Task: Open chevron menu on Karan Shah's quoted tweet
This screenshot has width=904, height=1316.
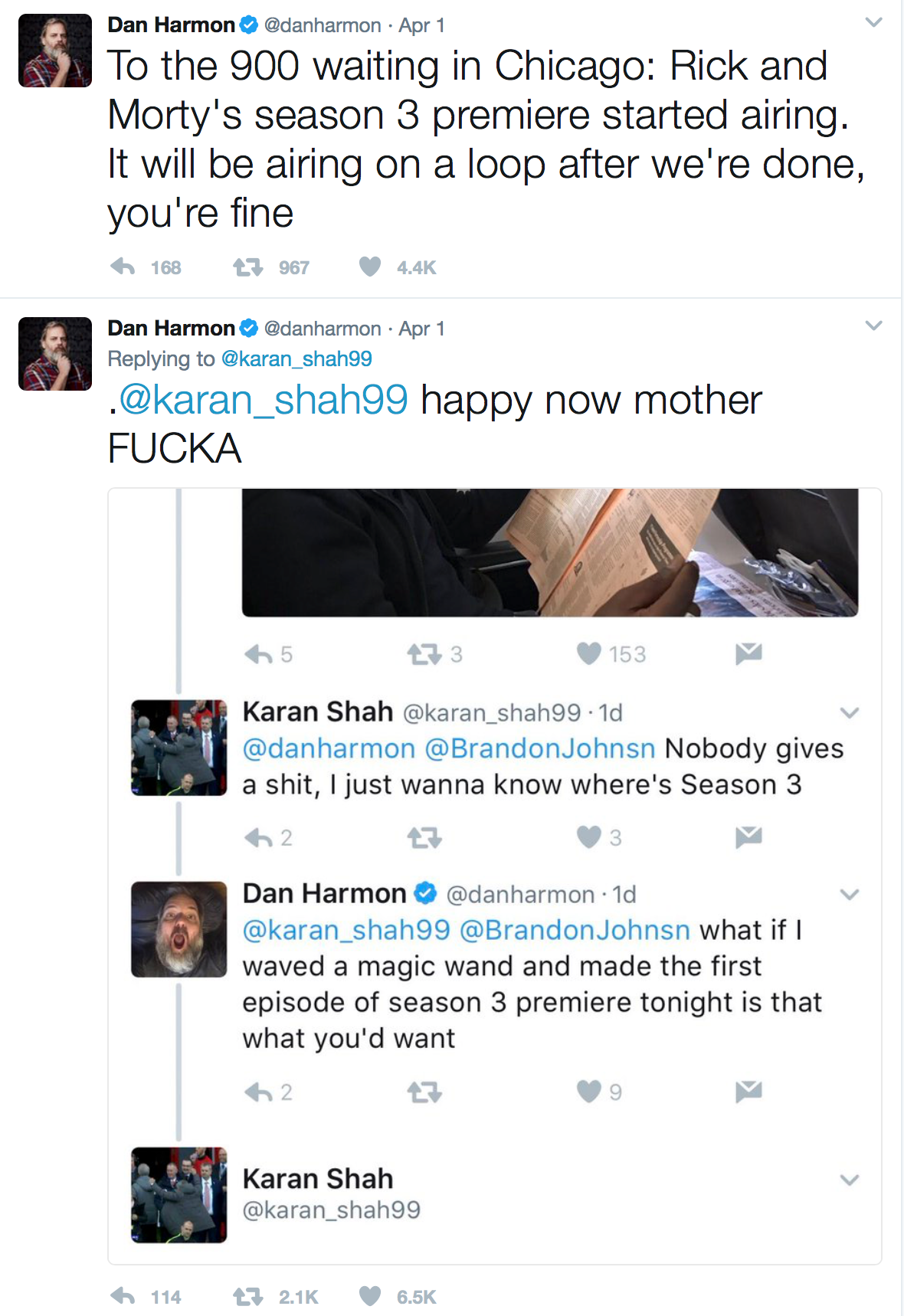Action: coord(849,713)
